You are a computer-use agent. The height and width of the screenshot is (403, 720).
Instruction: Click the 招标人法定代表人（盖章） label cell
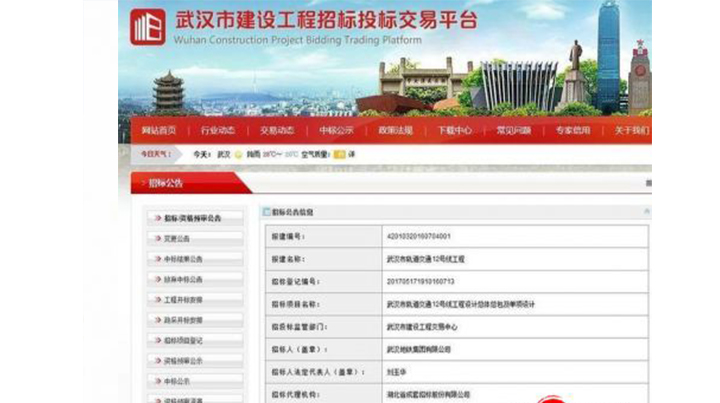pyautogui.click(x=324, y=372)
